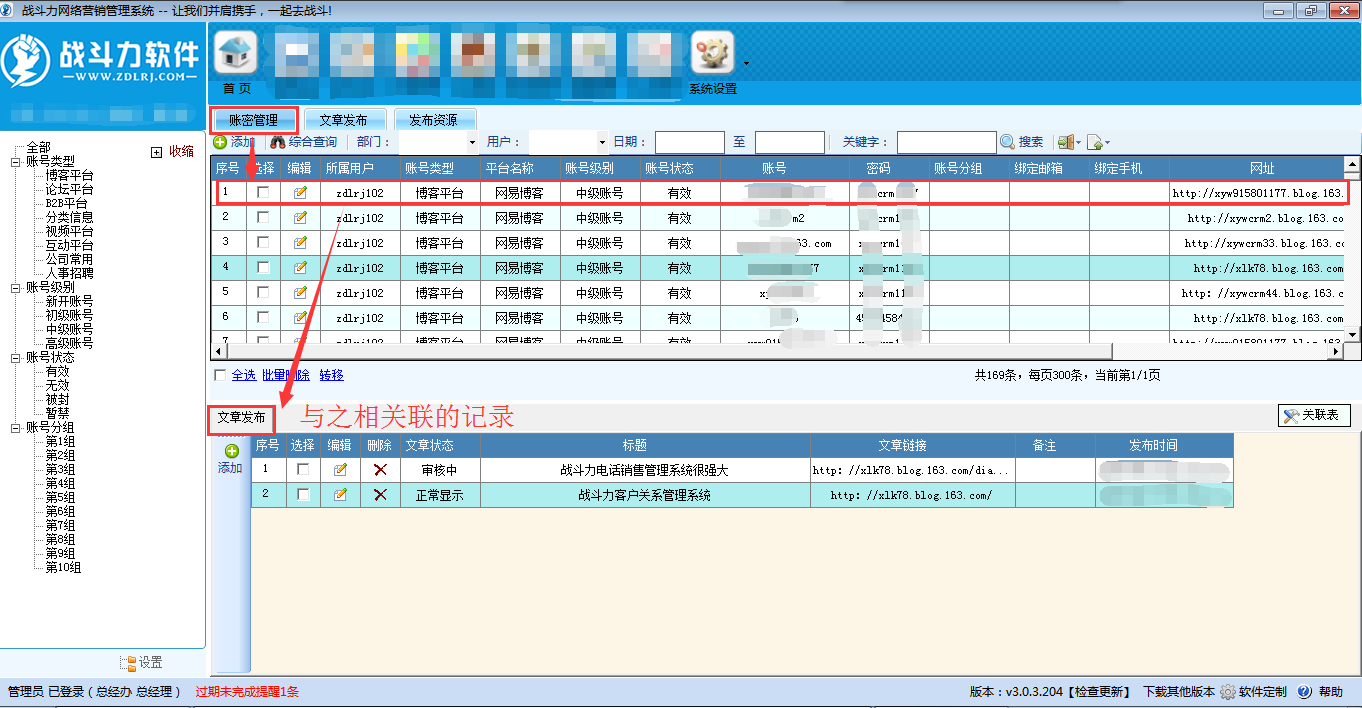Viewport: 1362px width, 708px height.
Task: Tick the checkbox for the 正常显示 article
Action: [x=303, y=495]
